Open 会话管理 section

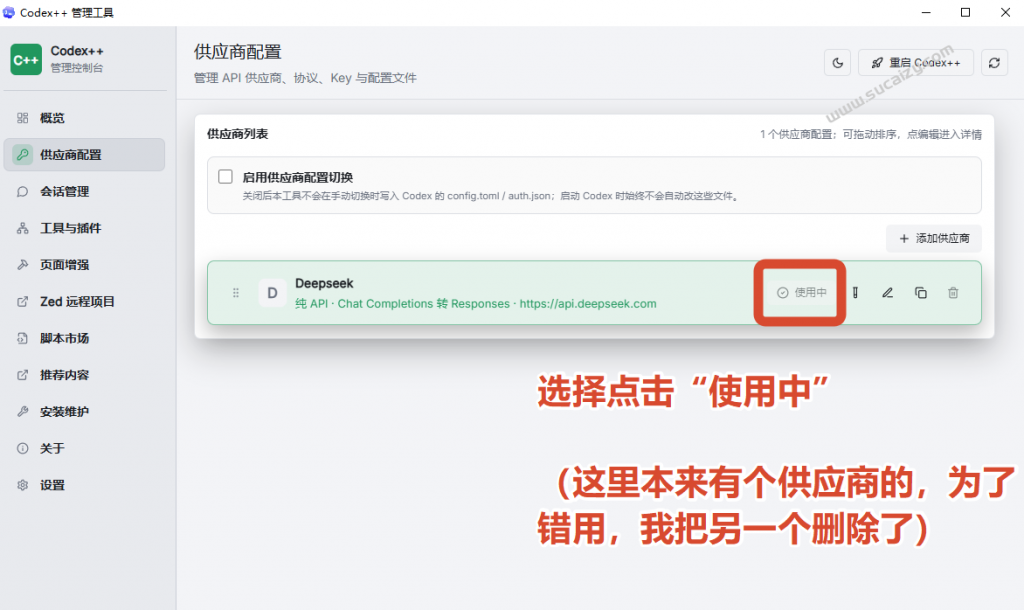click(x=84, y=191)
